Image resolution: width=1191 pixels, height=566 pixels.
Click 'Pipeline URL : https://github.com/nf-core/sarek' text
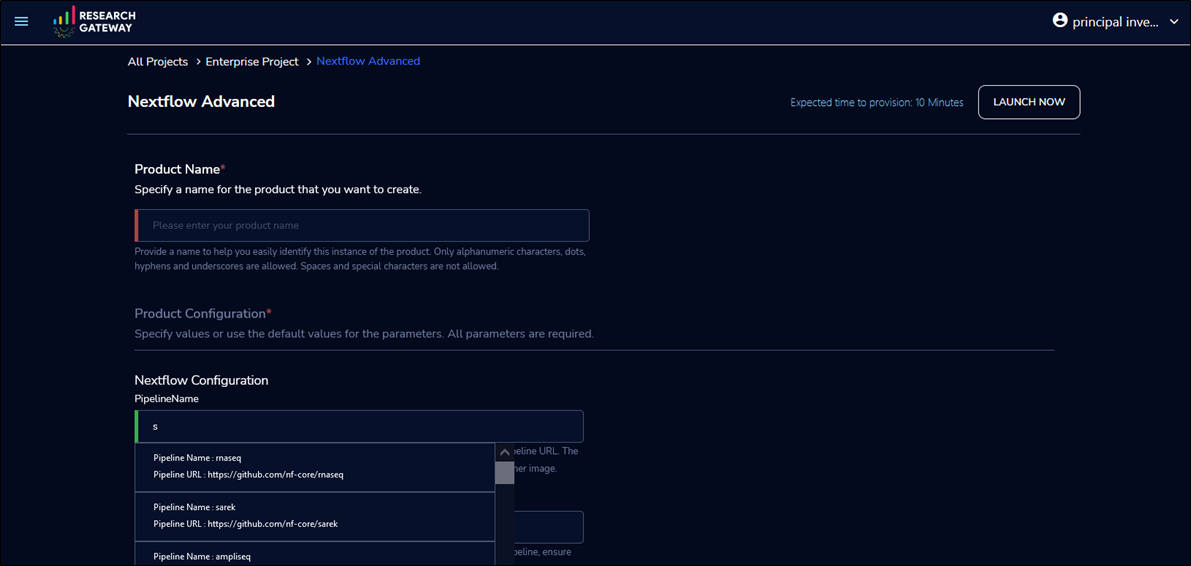(245, 524)
